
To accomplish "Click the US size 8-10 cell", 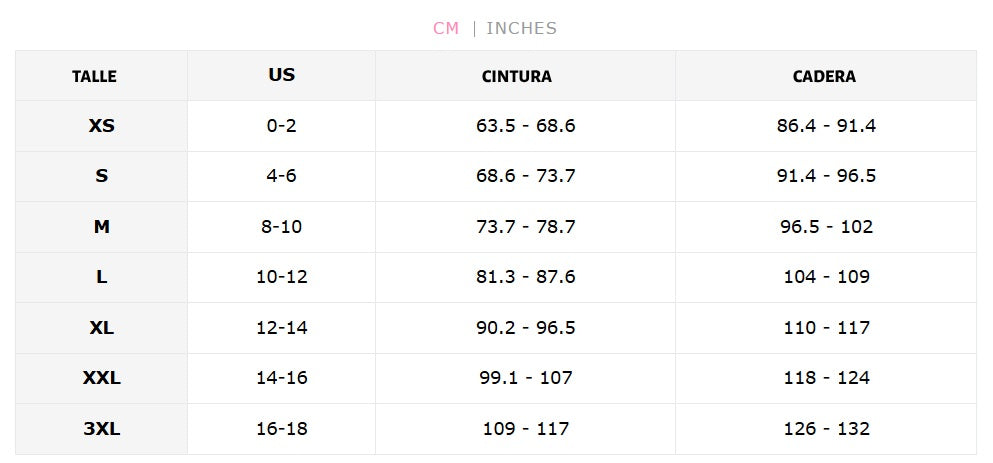I will 281,227.
